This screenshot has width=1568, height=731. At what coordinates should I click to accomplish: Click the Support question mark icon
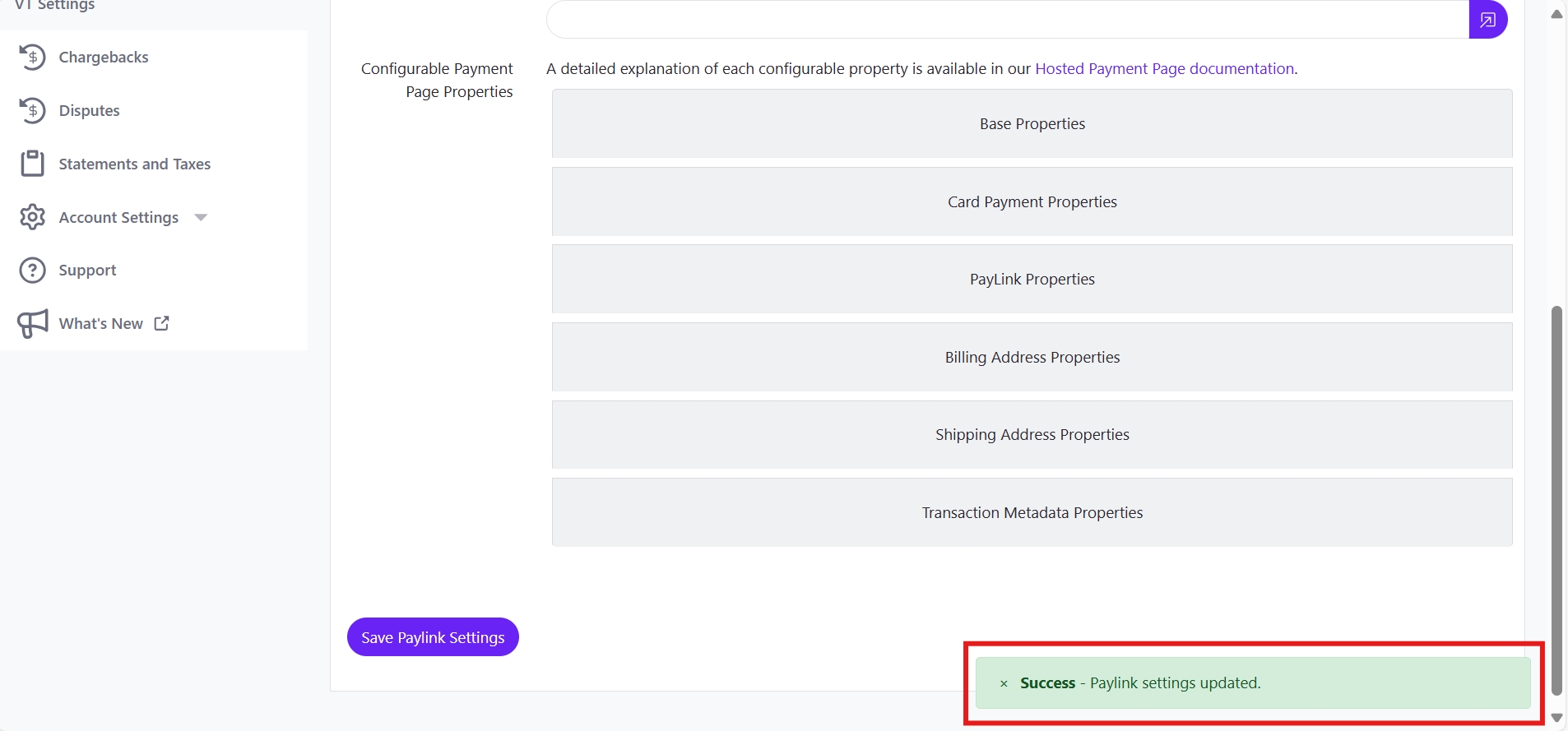tap(32, 270)
